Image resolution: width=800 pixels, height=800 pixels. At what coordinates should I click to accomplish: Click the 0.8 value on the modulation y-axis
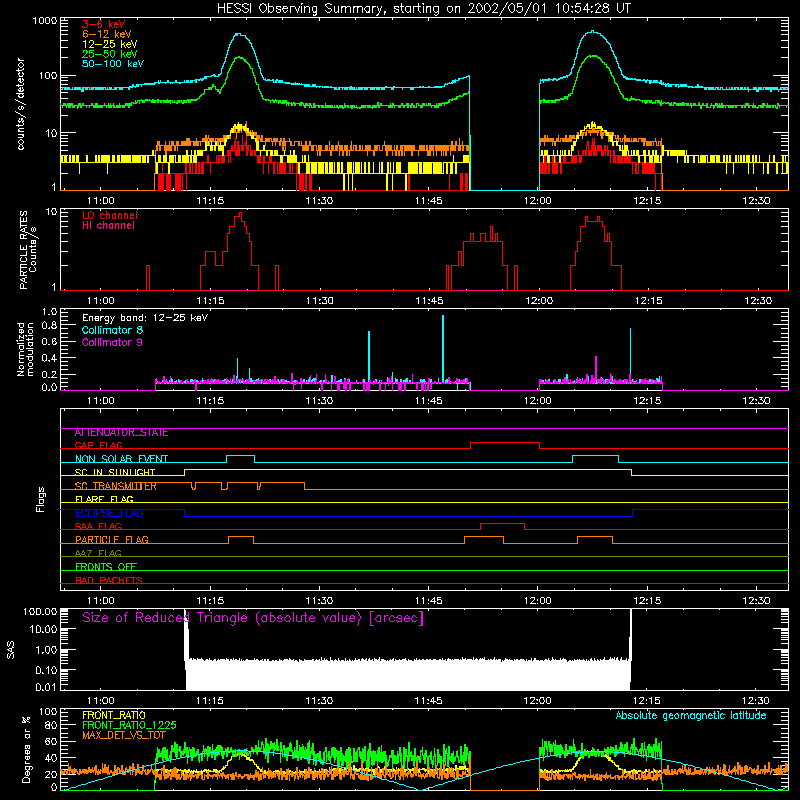click(49, 326)
